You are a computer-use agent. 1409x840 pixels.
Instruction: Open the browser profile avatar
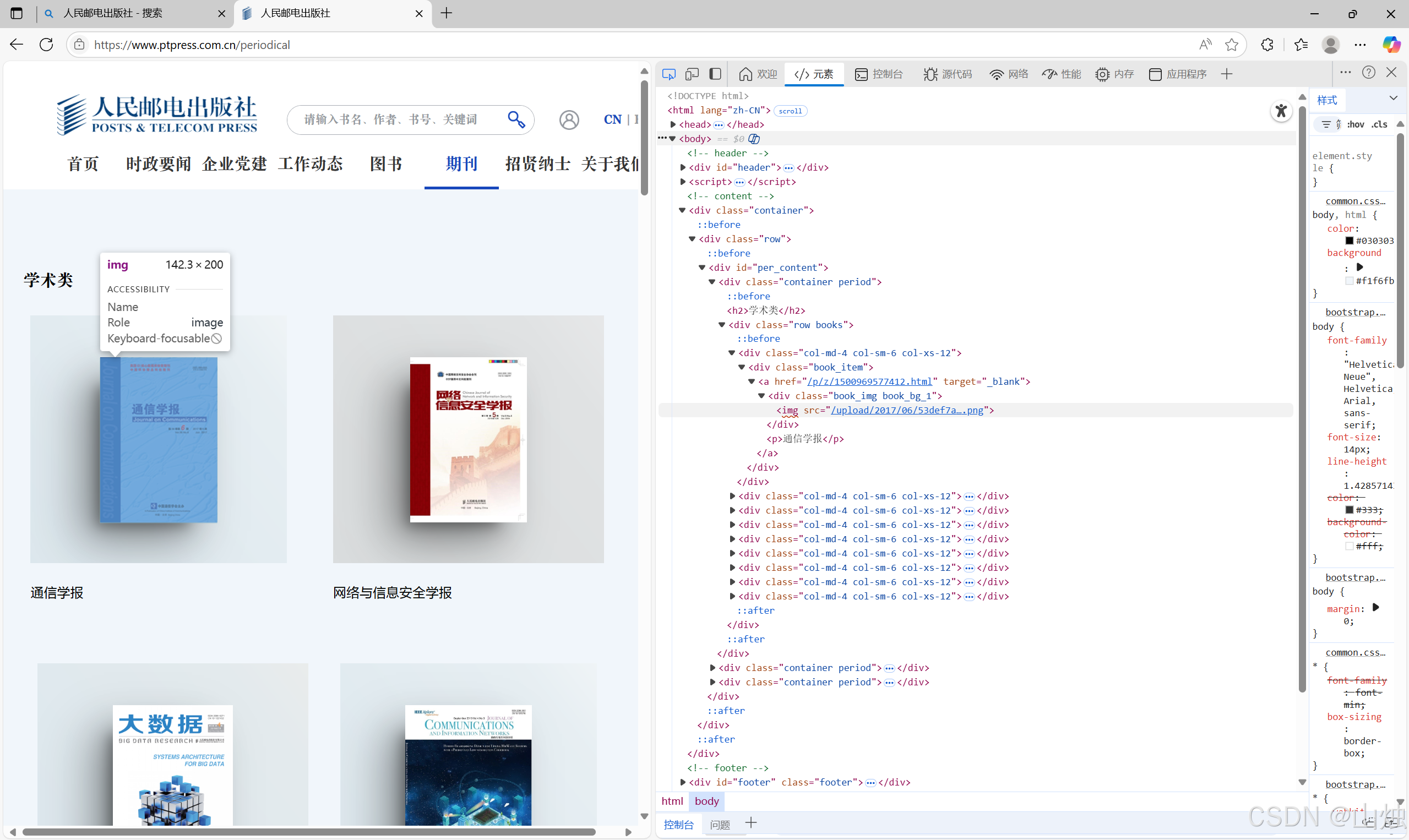(x=1330, y=45)
